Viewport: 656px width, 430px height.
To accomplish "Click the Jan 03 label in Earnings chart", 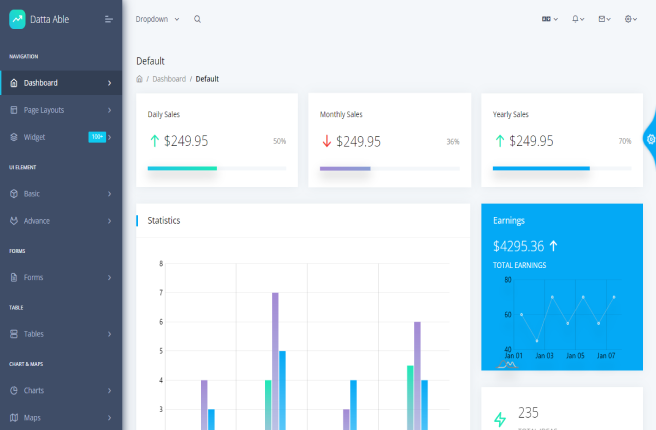I will [544, 356].
